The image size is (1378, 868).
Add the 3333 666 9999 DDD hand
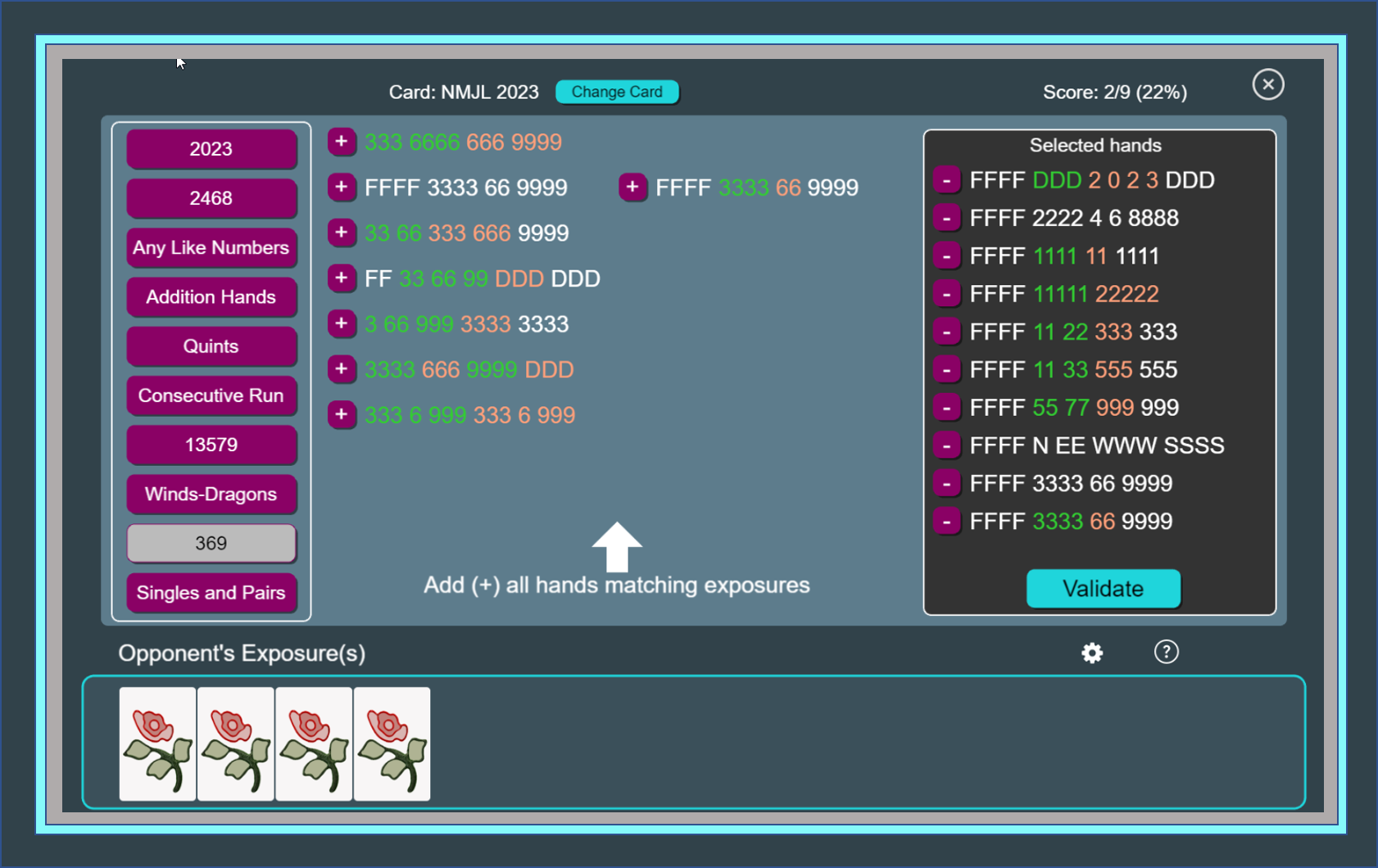[x=342, y=369]
